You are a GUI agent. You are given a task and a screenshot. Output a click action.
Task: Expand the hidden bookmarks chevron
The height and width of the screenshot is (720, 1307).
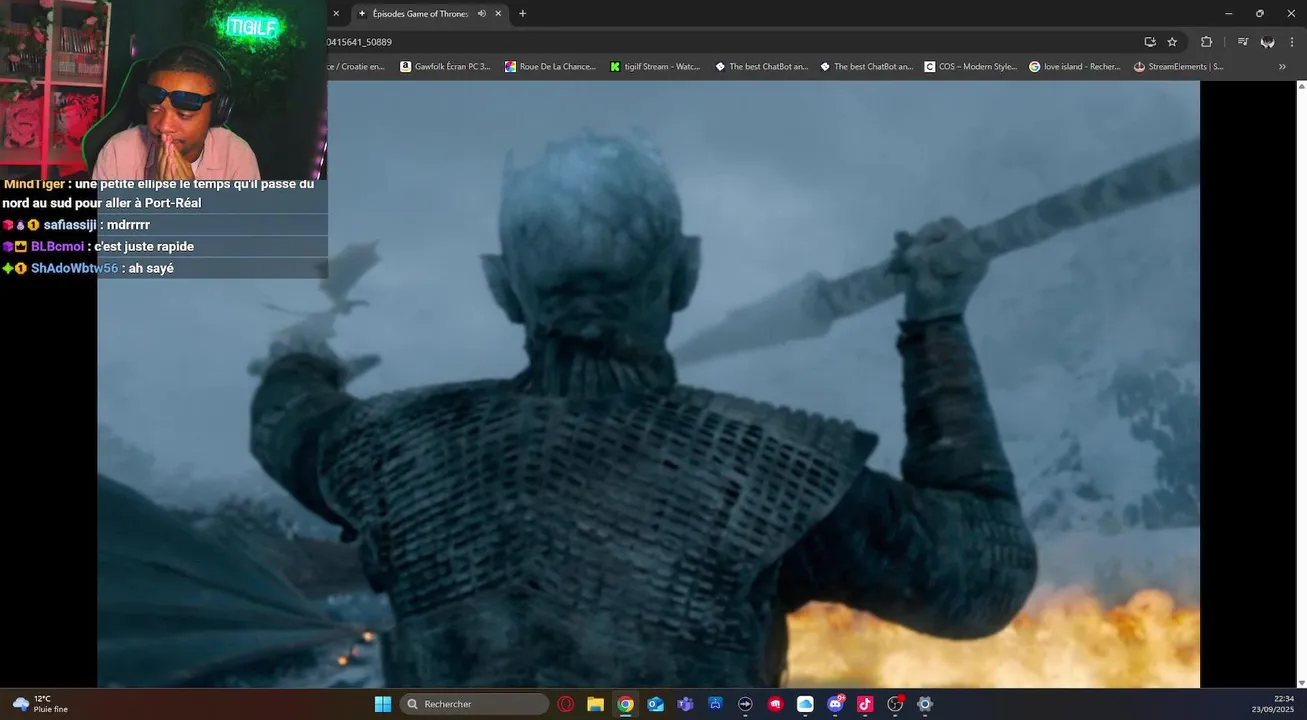click(x=1282, y=67)
